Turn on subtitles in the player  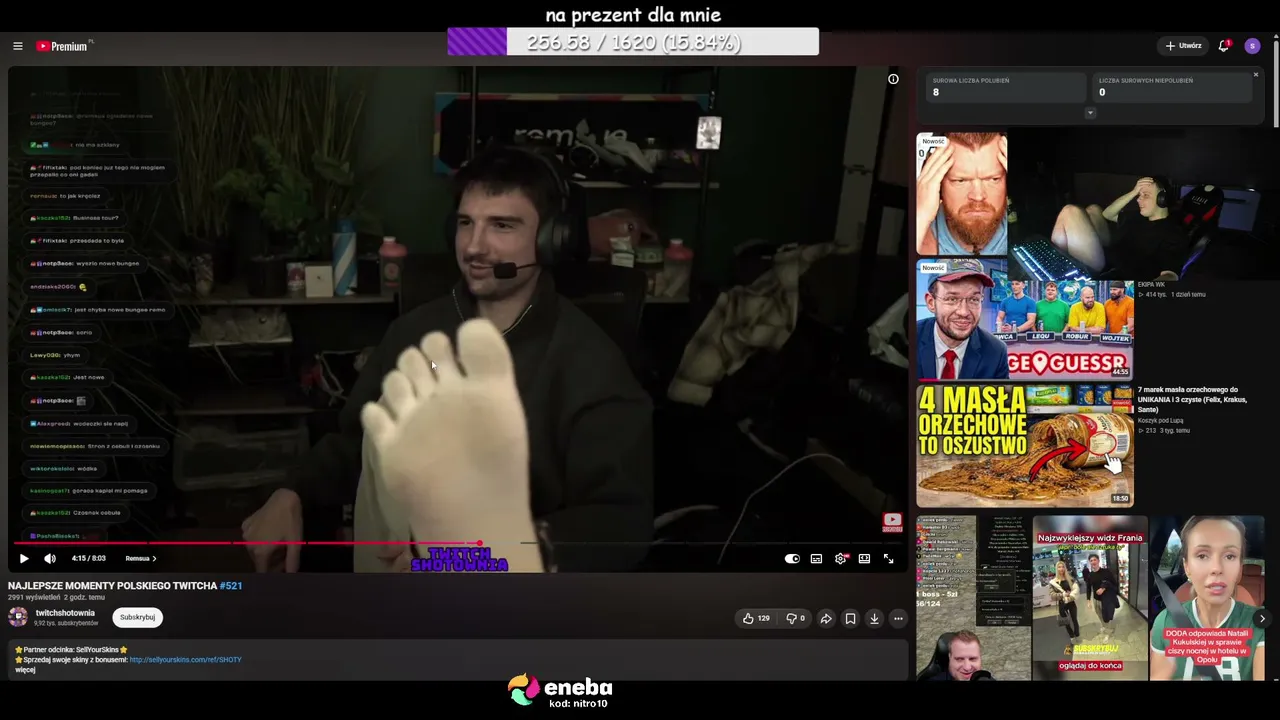coord(816,559)
